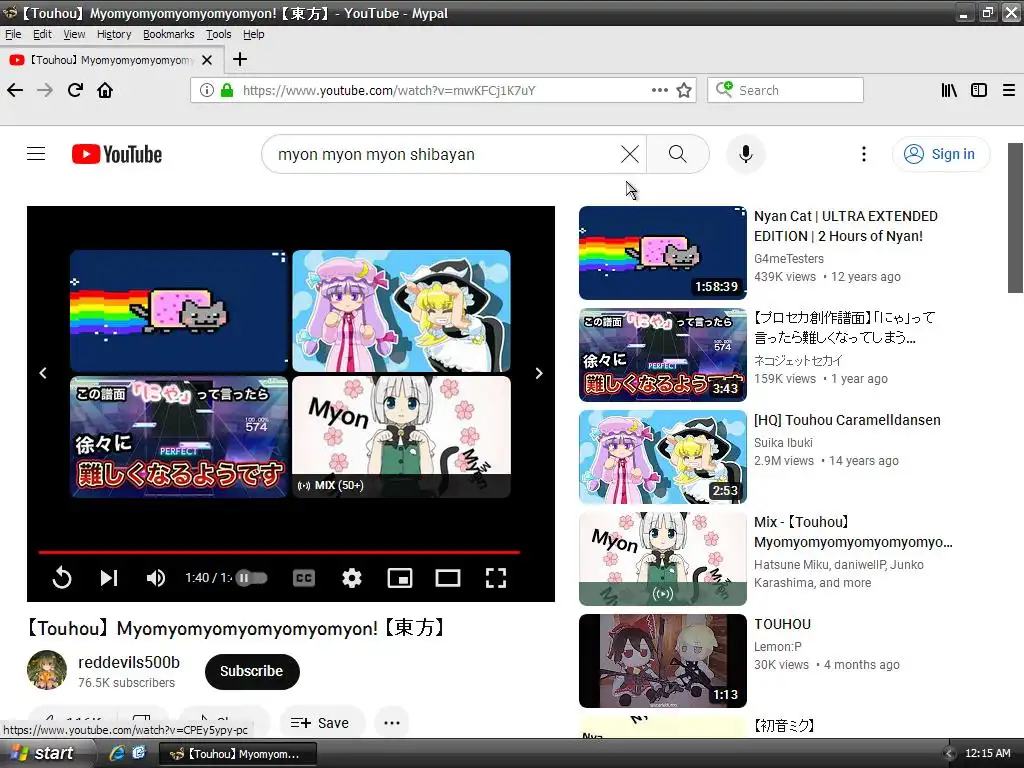Open the Help menu

coord(253,34)
